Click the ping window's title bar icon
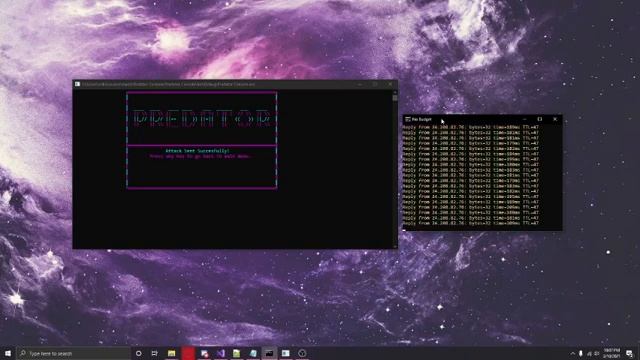 (408, 119)
